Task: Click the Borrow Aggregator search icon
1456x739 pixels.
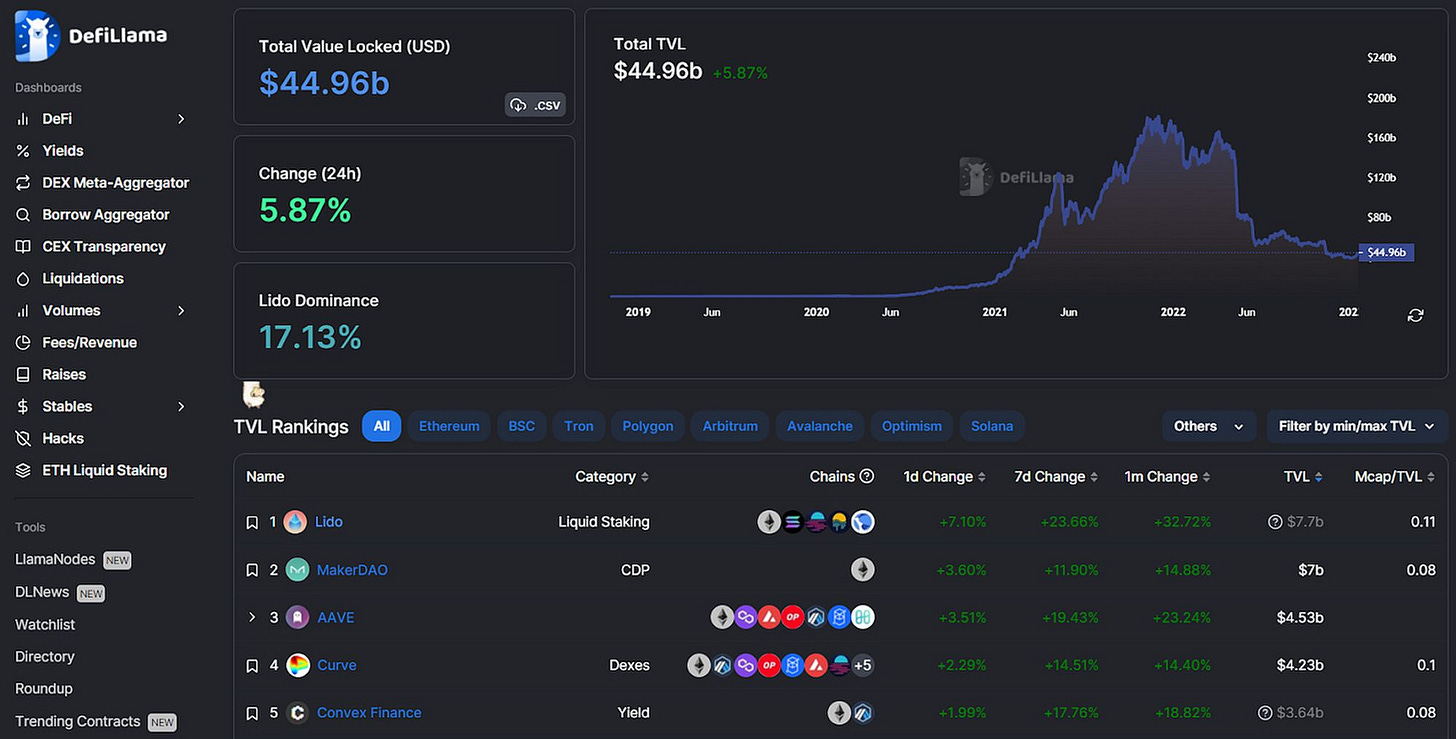Action: pos(23,215)
